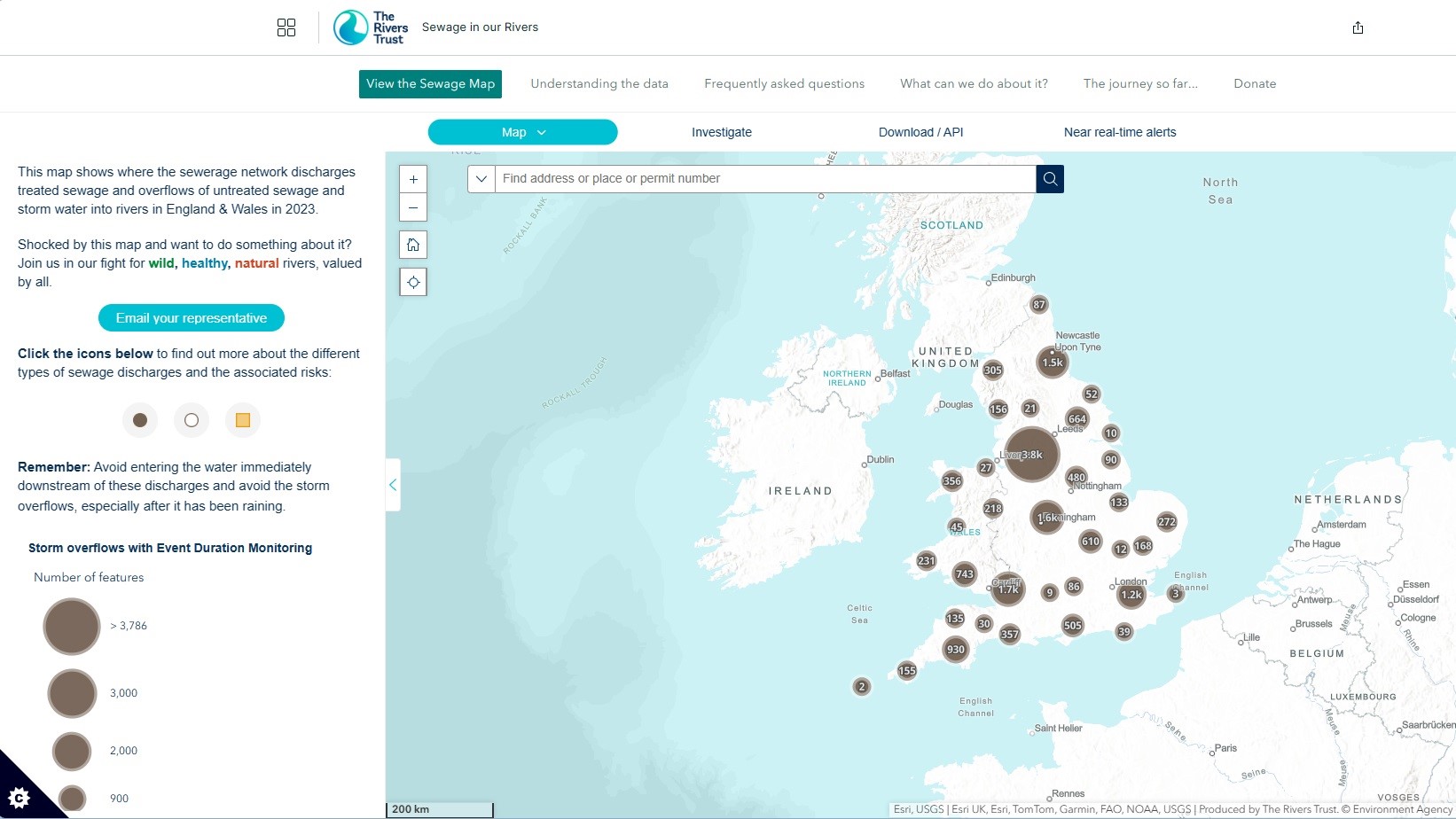The image size is (1456, 819).
Task: Click the 480 cluster near Nottingham
Action: [1076, 477]
